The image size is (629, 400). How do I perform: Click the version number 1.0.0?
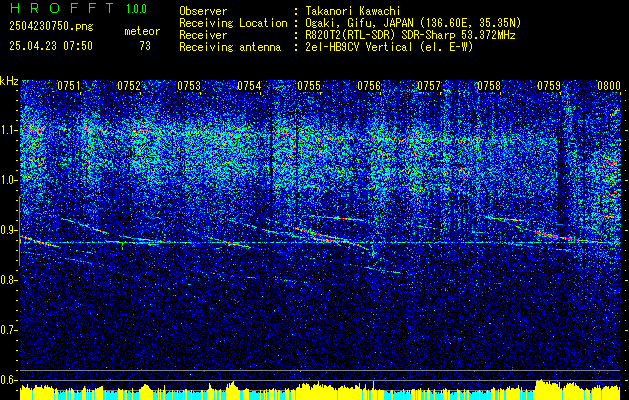tap(136, 9)
